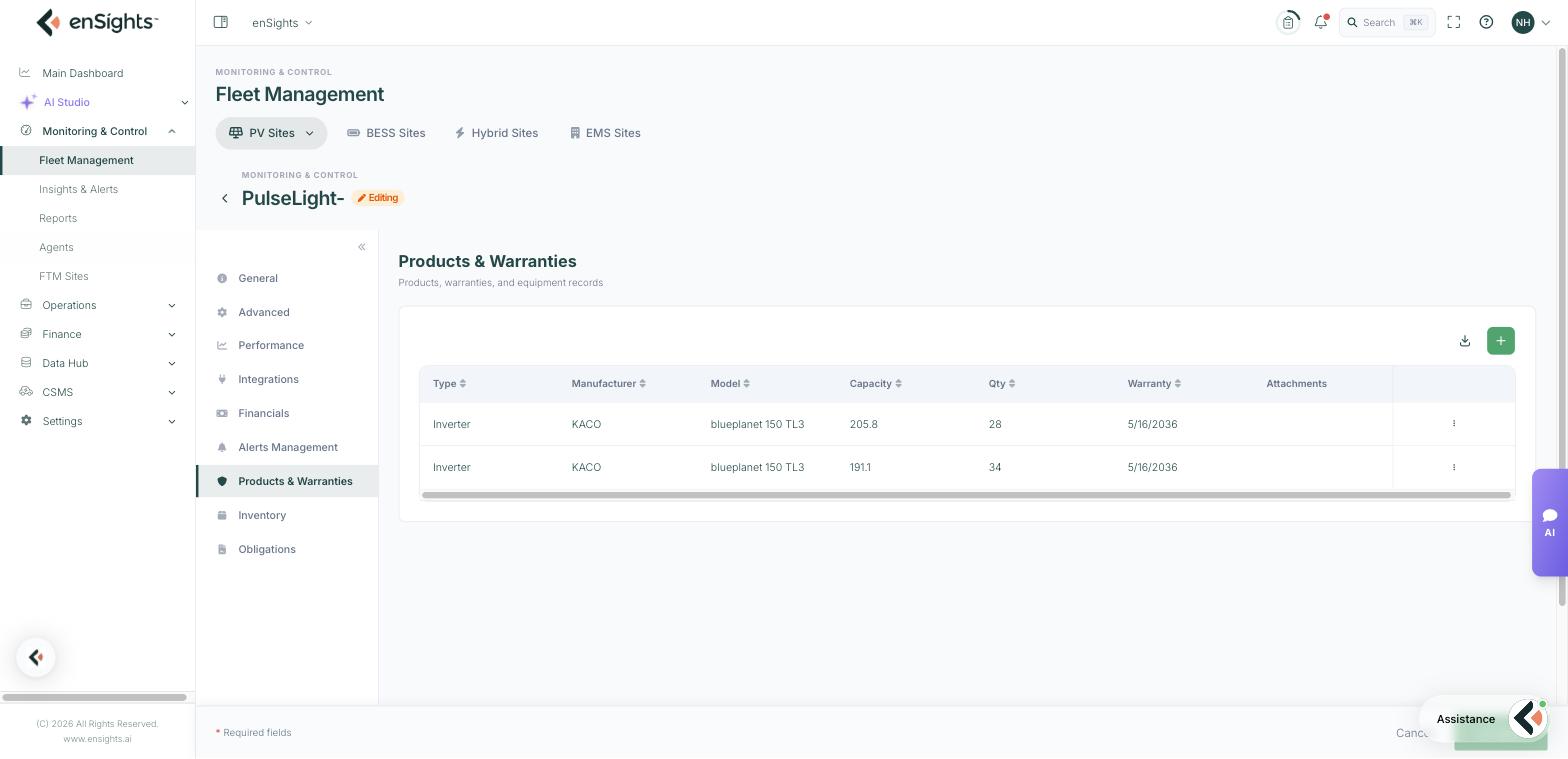Switch to BESS Sites tab
This screenshot has width=1568, height=759.
coord(386,133)
